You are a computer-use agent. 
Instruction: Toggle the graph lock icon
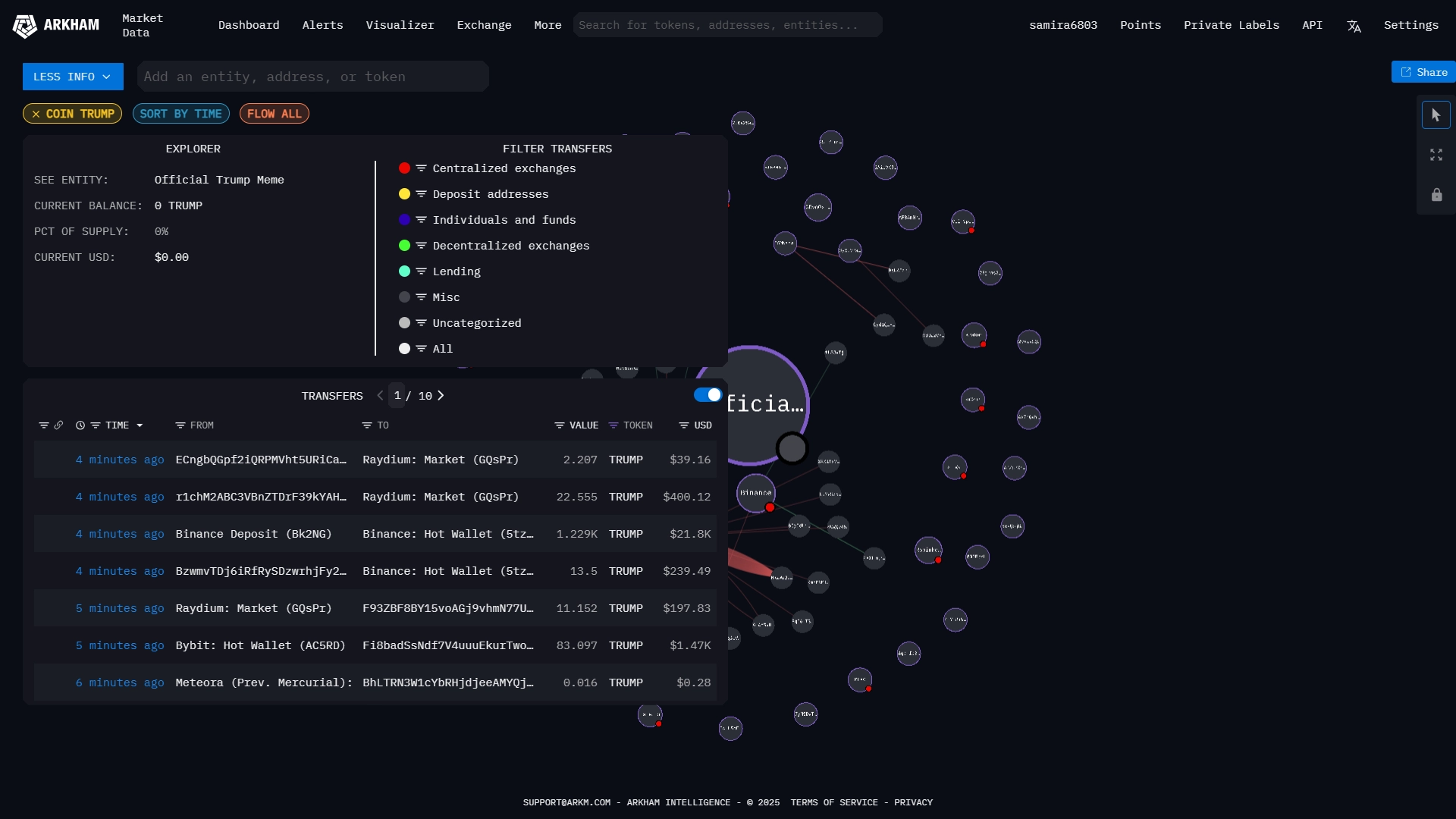(x=1436, y=195)
